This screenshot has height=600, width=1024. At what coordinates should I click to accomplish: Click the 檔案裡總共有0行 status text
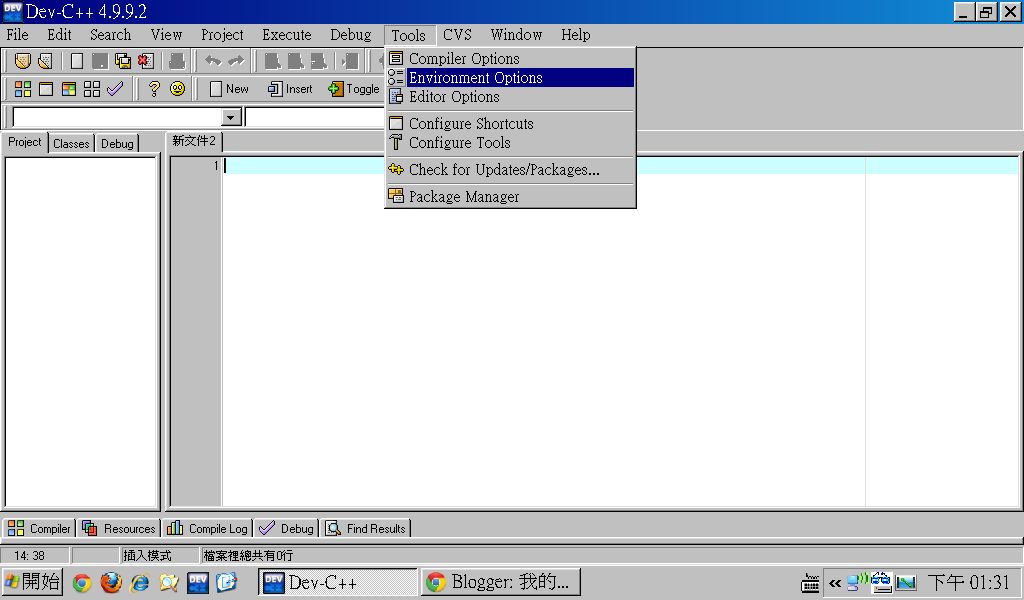coord(248,556)
